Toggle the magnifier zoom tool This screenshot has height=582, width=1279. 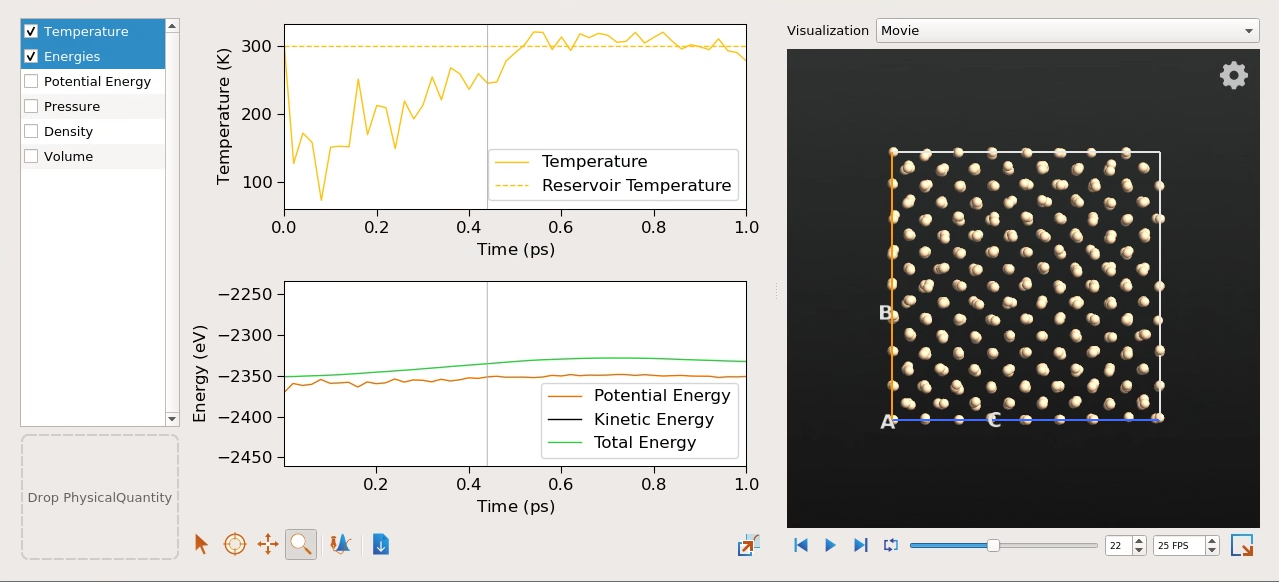click(x=300, y=544)
